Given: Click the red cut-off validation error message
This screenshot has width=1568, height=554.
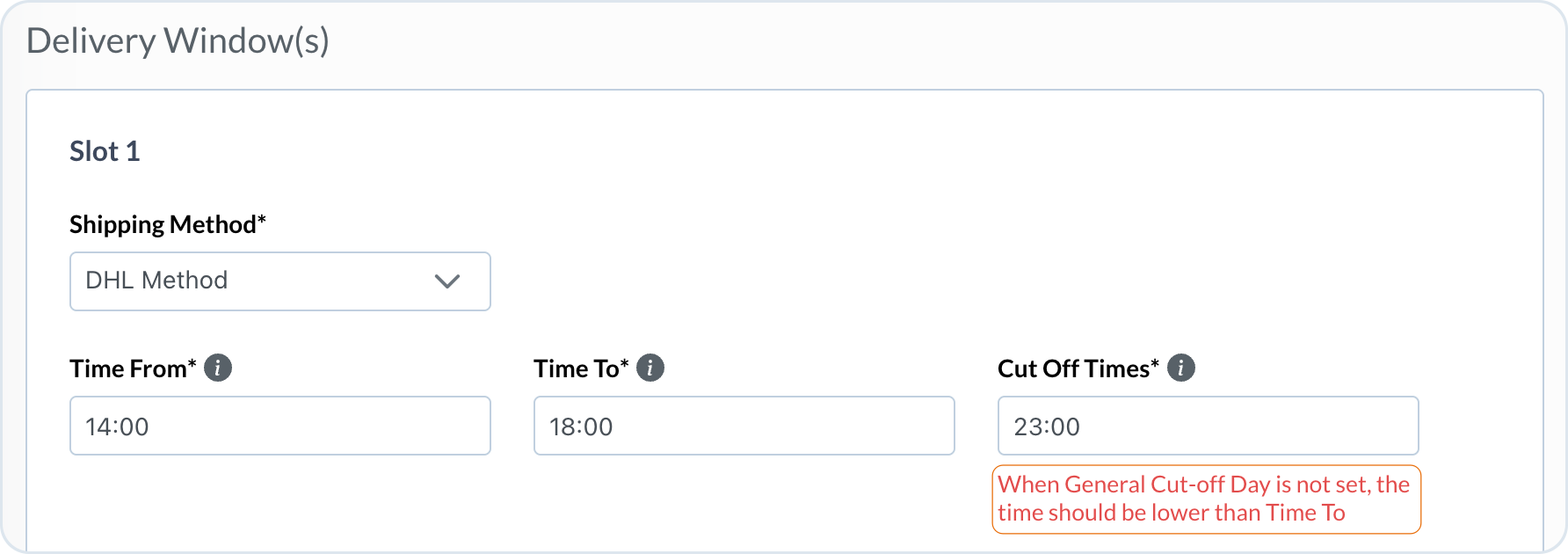Looking at the screenshot, I should click(x=1205, y=499).
